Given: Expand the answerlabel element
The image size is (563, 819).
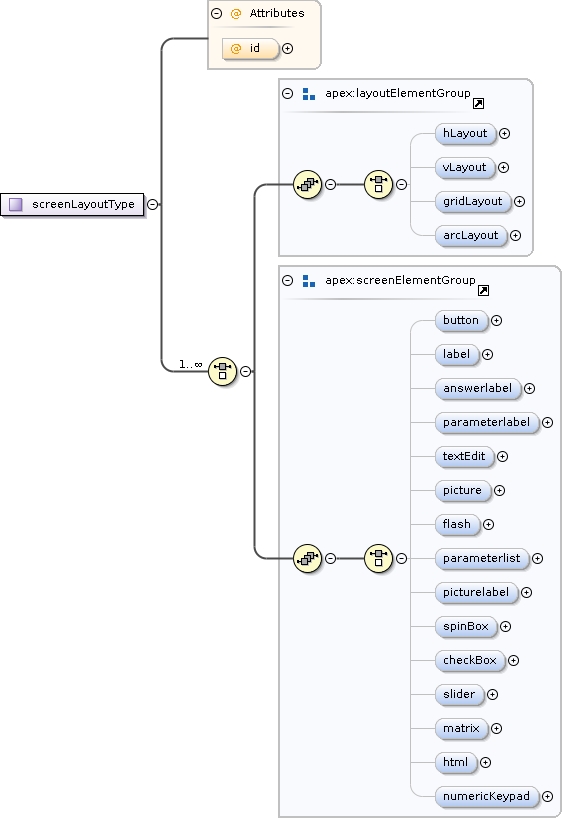Looking at the screenshot, I should click(530, 389).
